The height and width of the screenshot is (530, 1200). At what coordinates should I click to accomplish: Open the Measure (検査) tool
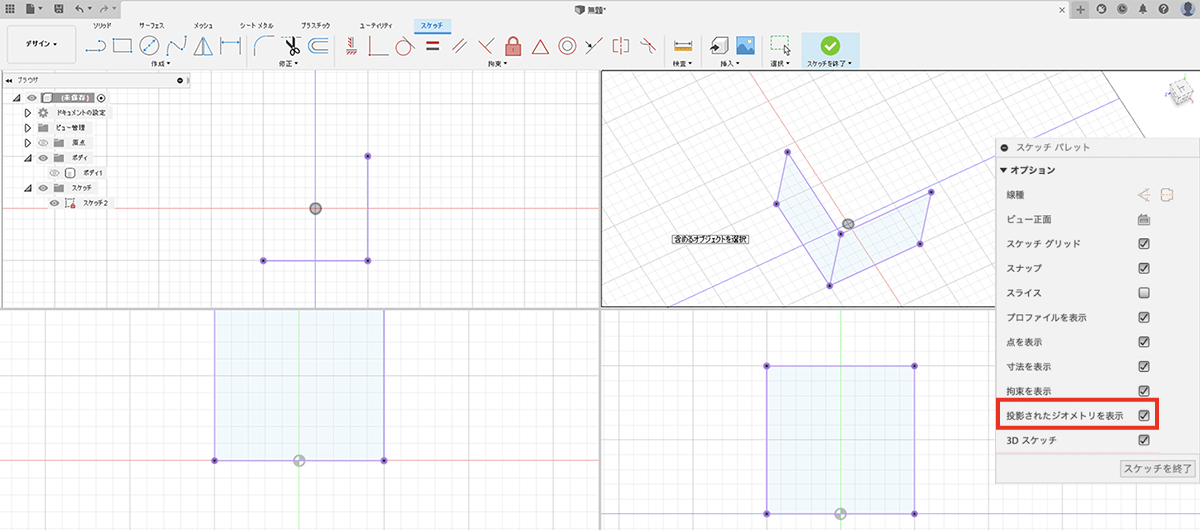click(x=683, y=45)
